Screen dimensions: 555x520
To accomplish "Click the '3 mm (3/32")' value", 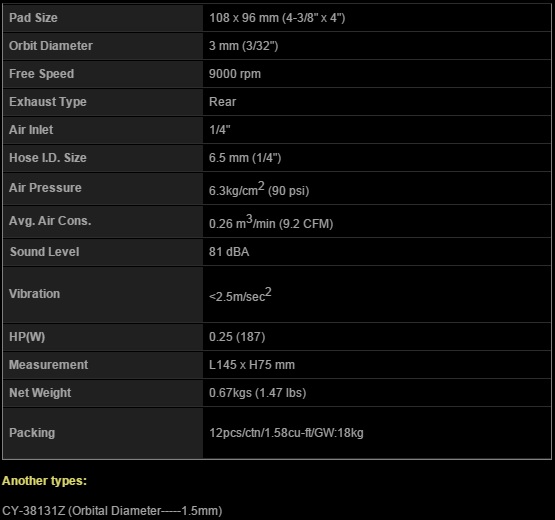I will click(x=244, y=46).
